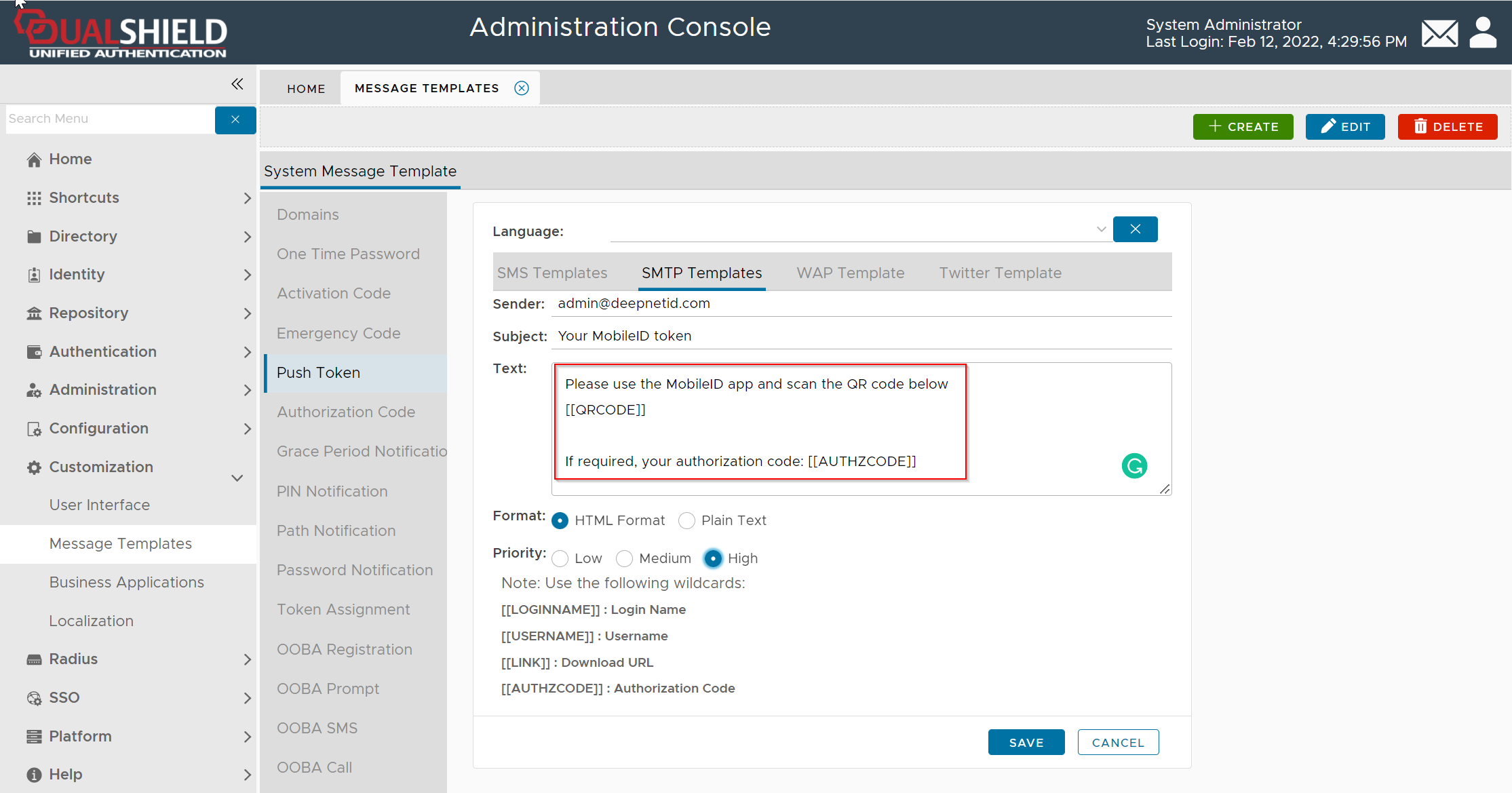Image resolution: width=1512 pixels, height=793 pixels.
Task: Choose Low priority radio button
Action: coord(560,559)
